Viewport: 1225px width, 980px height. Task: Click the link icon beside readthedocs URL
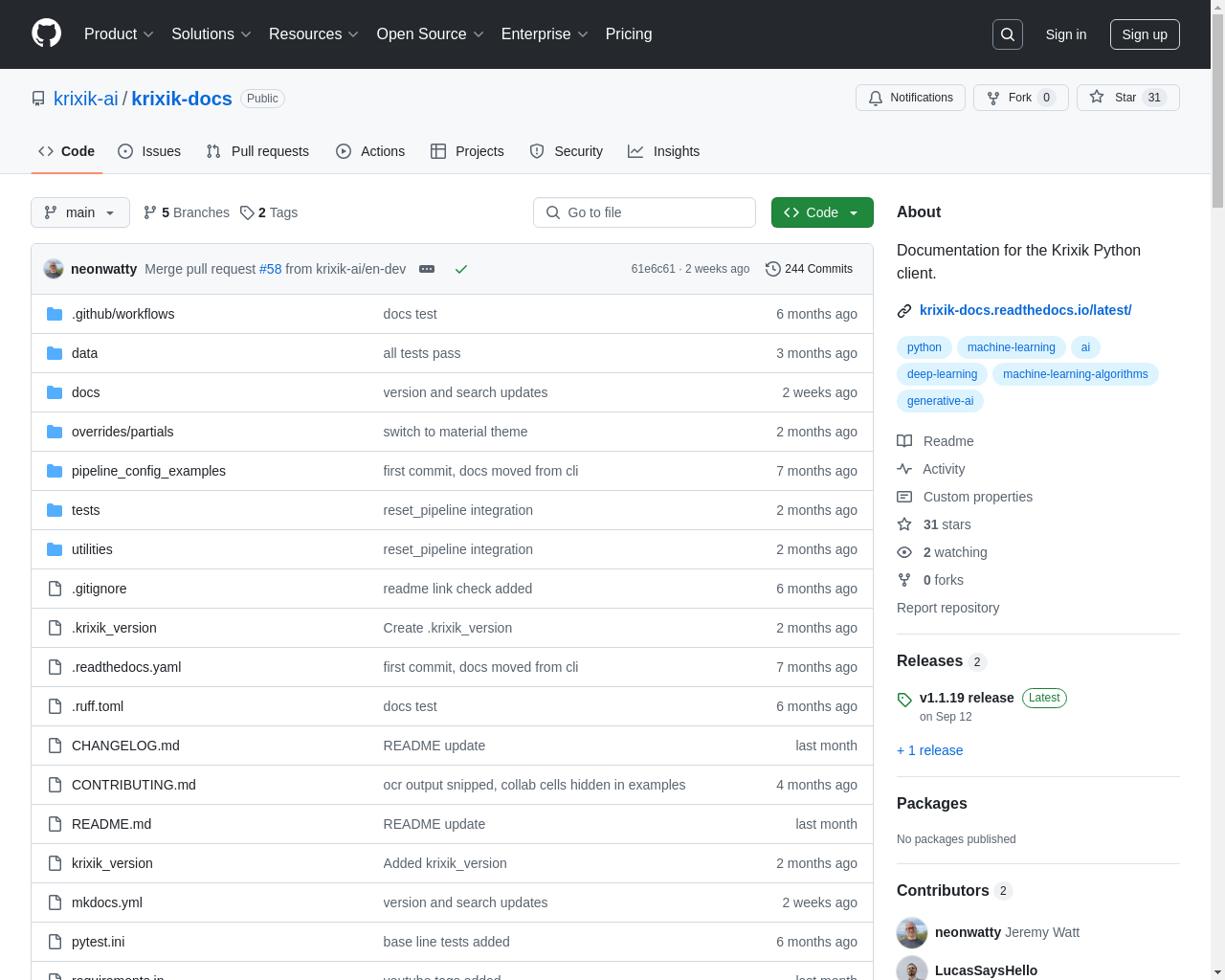904,311
